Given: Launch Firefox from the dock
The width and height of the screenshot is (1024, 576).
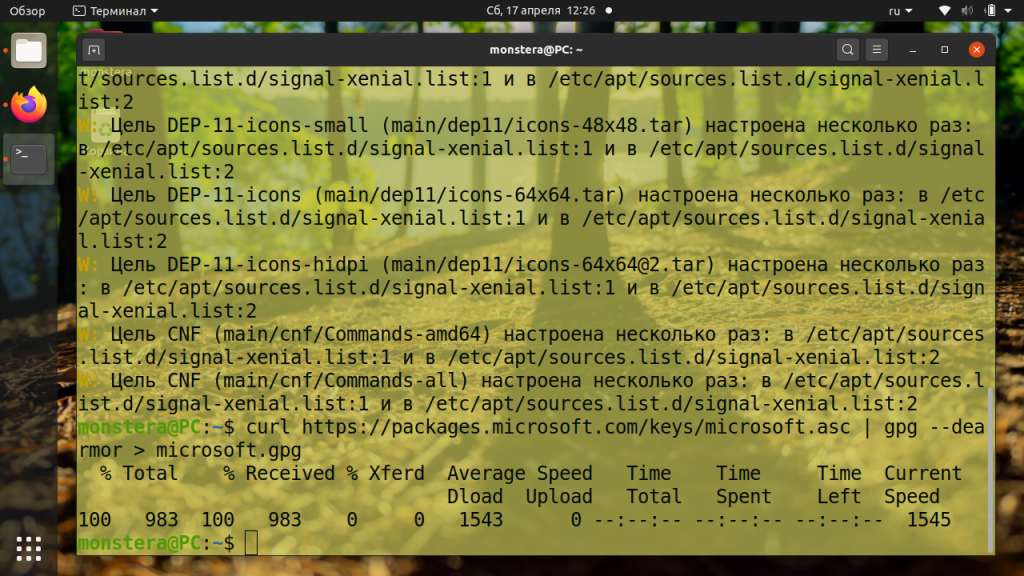Looking at the screenshot, I should [27, 104].
